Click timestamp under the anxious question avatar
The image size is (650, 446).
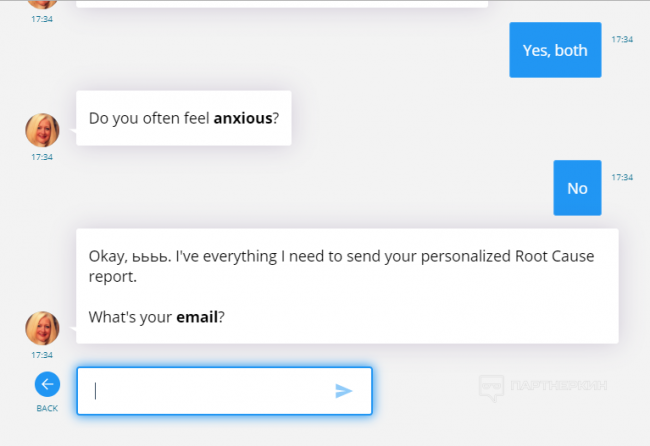pos(42,157)
